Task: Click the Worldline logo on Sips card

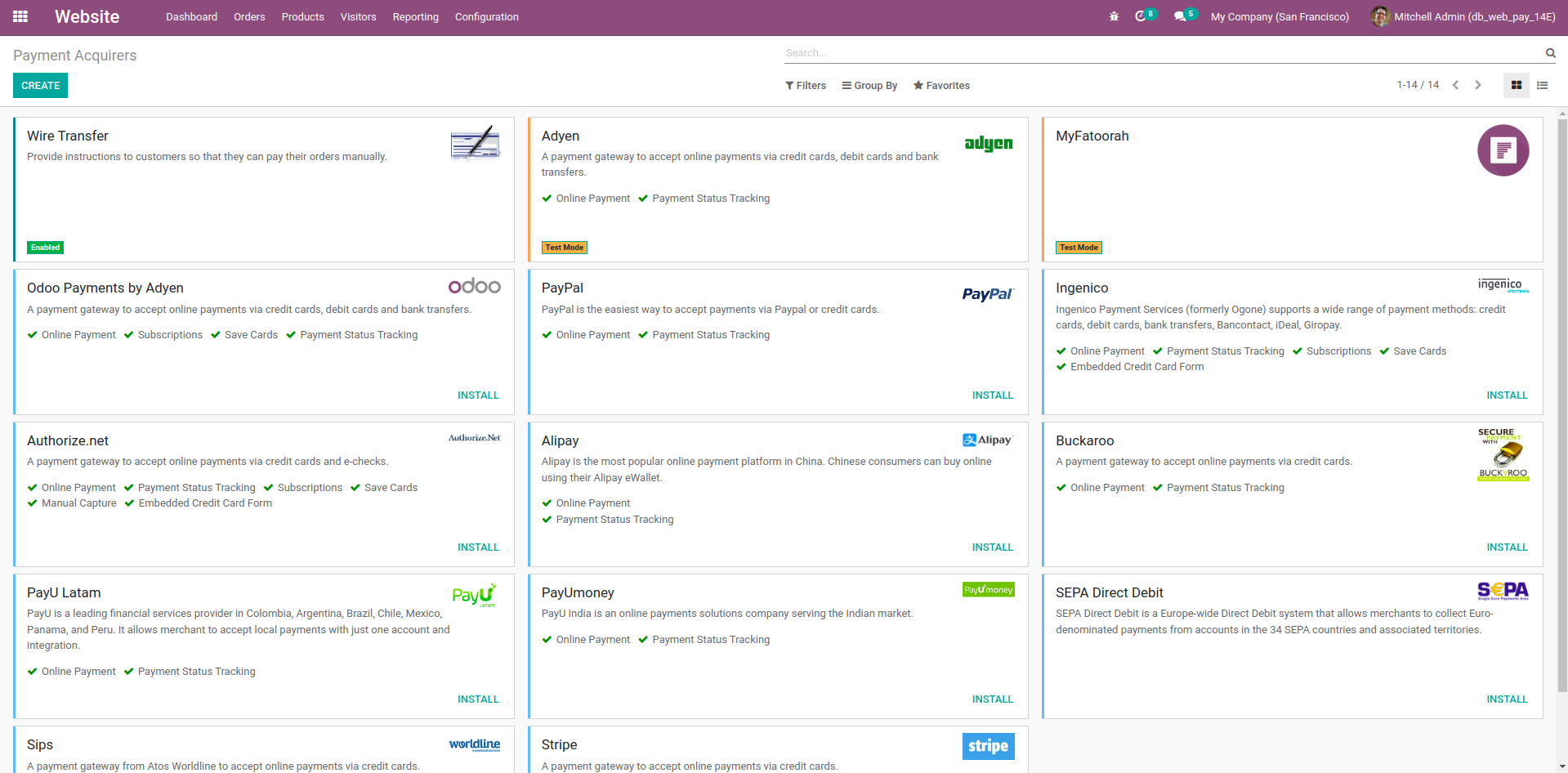Action: 475,744
